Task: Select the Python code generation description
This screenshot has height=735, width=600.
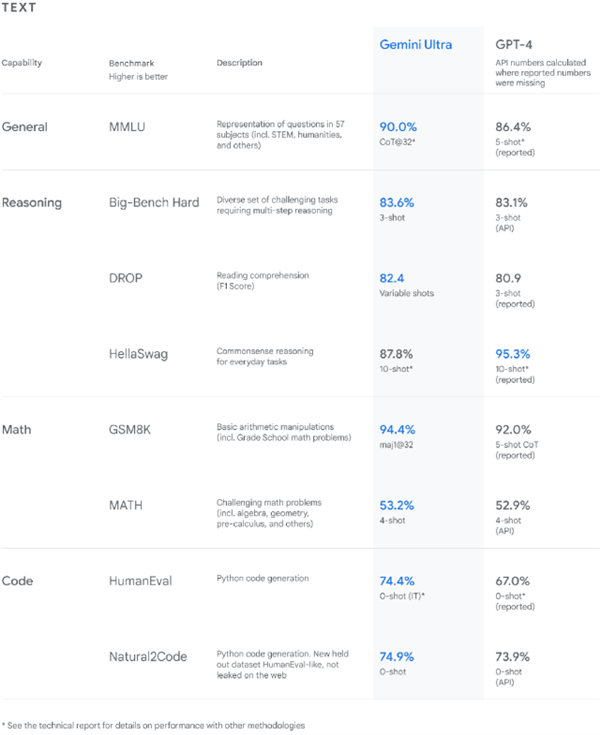Action: 262,579
